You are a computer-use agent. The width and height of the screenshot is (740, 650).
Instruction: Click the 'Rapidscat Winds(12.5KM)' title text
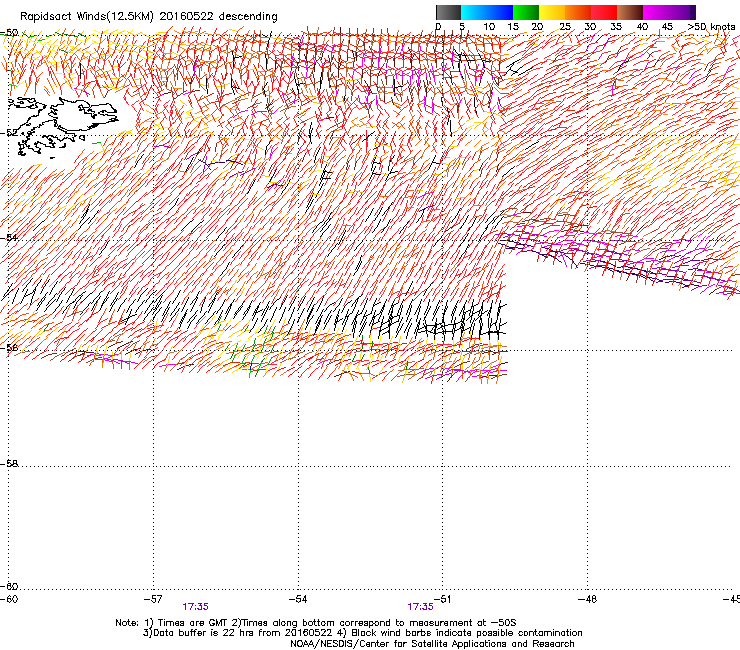(87, 17)
